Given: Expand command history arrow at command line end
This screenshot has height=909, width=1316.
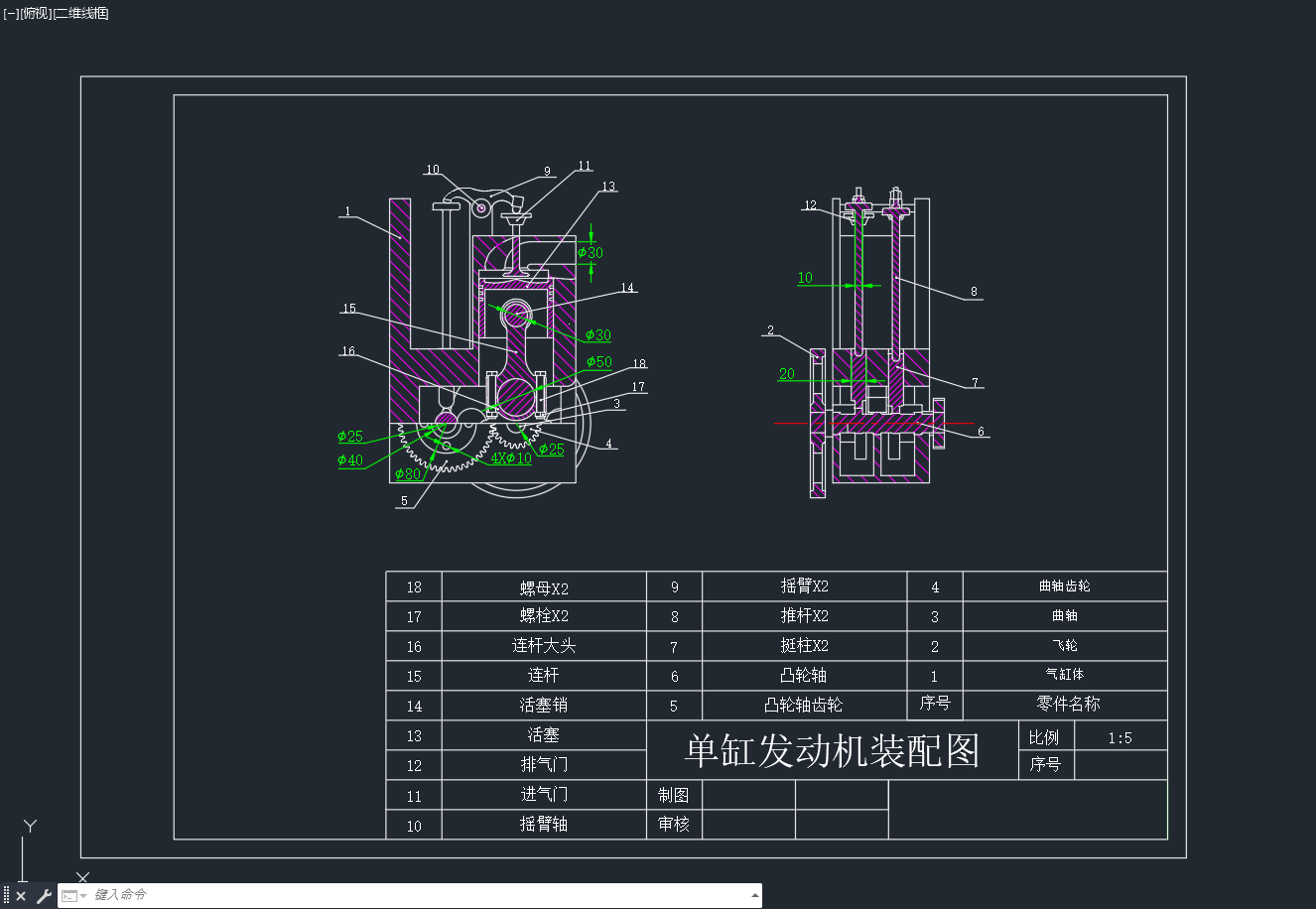Looking at the screenshot, I should 754,896.
